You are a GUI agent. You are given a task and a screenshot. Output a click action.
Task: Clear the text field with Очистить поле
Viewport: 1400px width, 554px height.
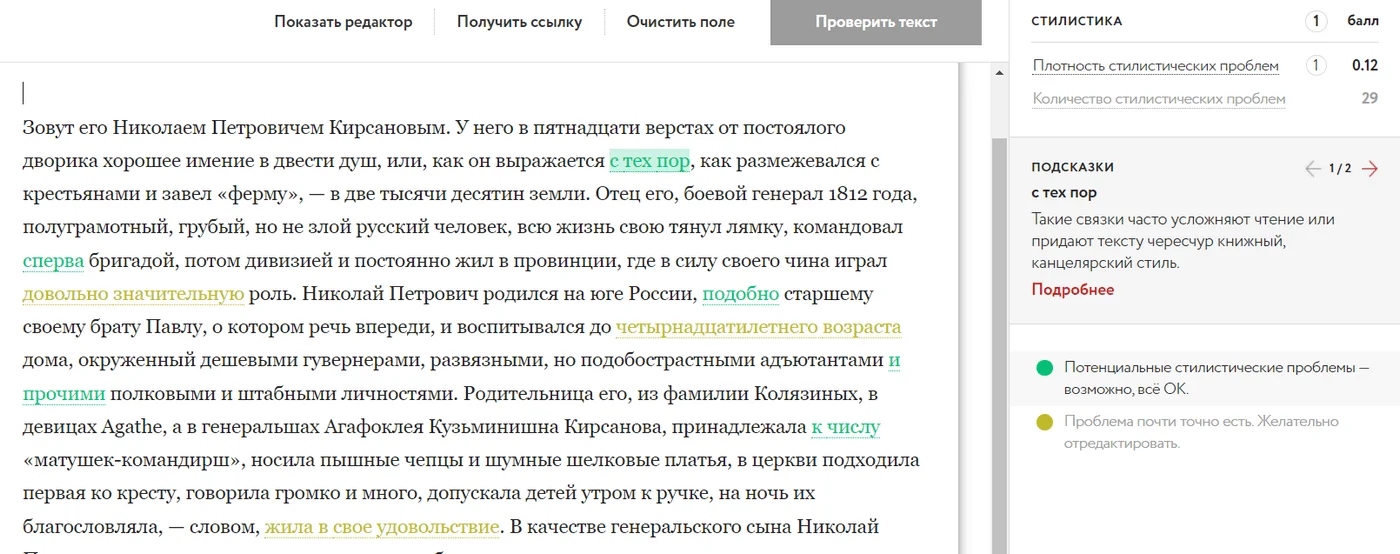click(x=681, y=22)
